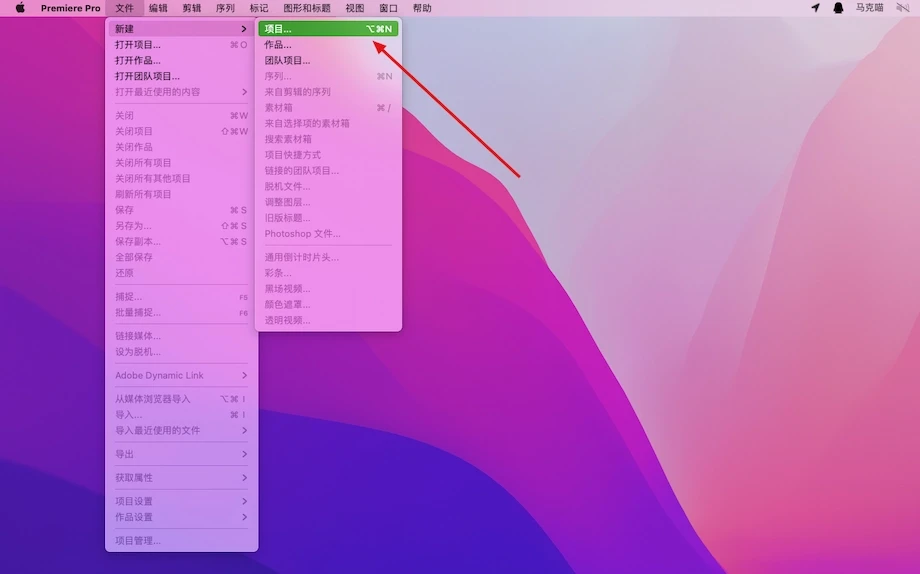Open the 剪辑 menu
Image resolution: width=920 pixels, height=574 pixels.
(191, 8)
